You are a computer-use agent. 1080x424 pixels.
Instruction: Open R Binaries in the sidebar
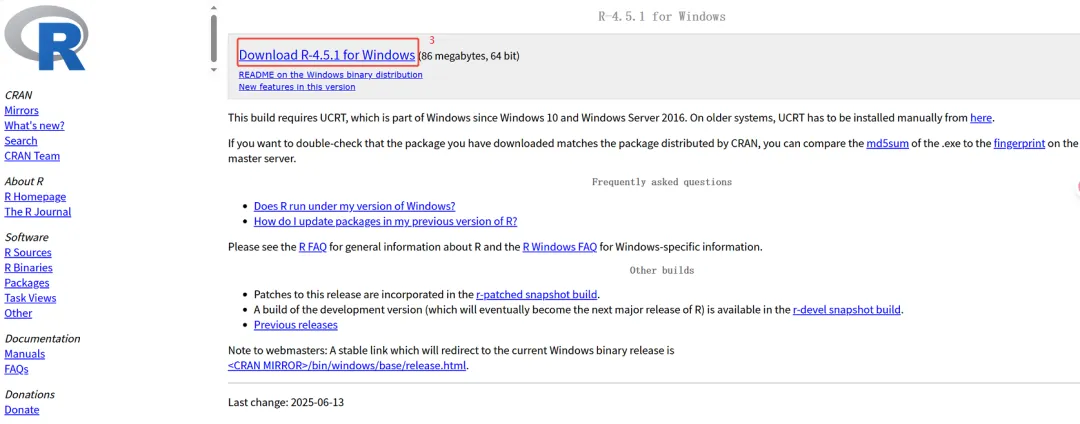(28, 268)
